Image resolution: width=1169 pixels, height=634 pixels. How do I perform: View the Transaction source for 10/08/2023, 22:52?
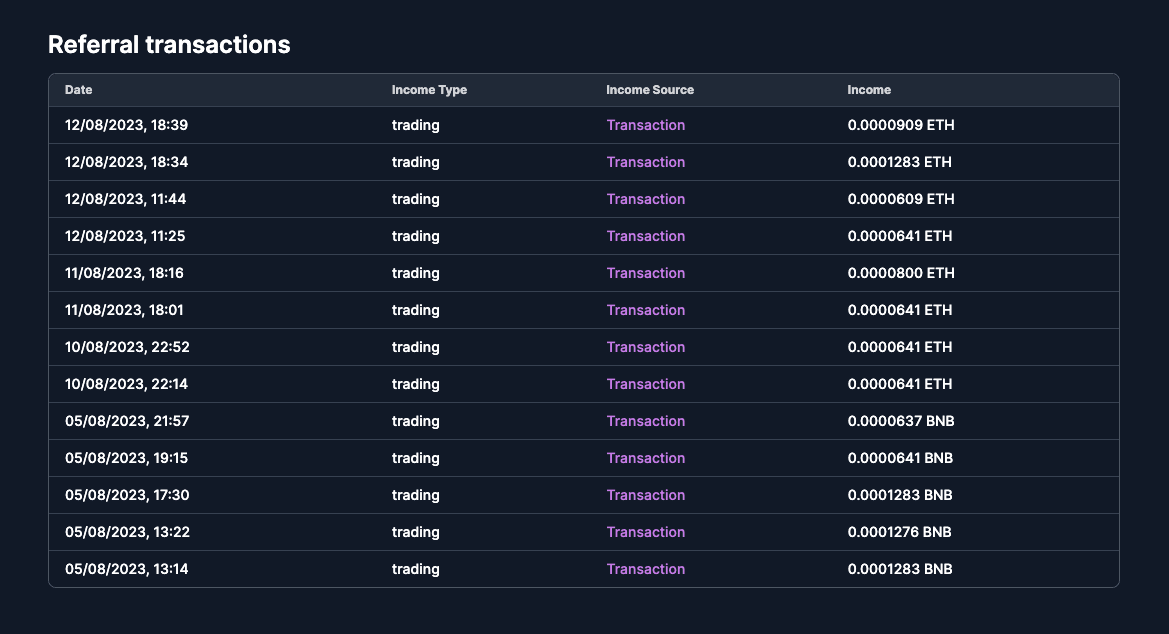point(646,347)
